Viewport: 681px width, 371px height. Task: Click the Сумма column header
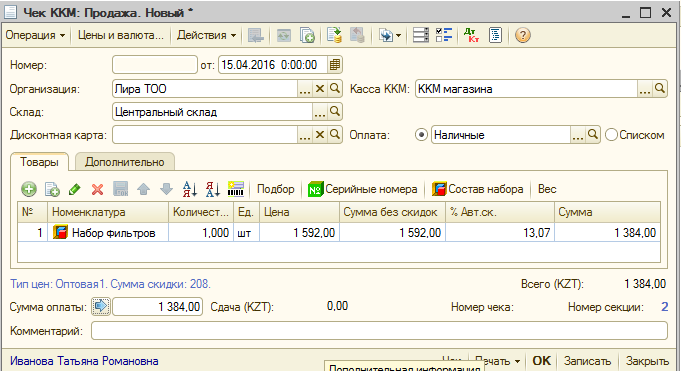[x=607, y=212]
